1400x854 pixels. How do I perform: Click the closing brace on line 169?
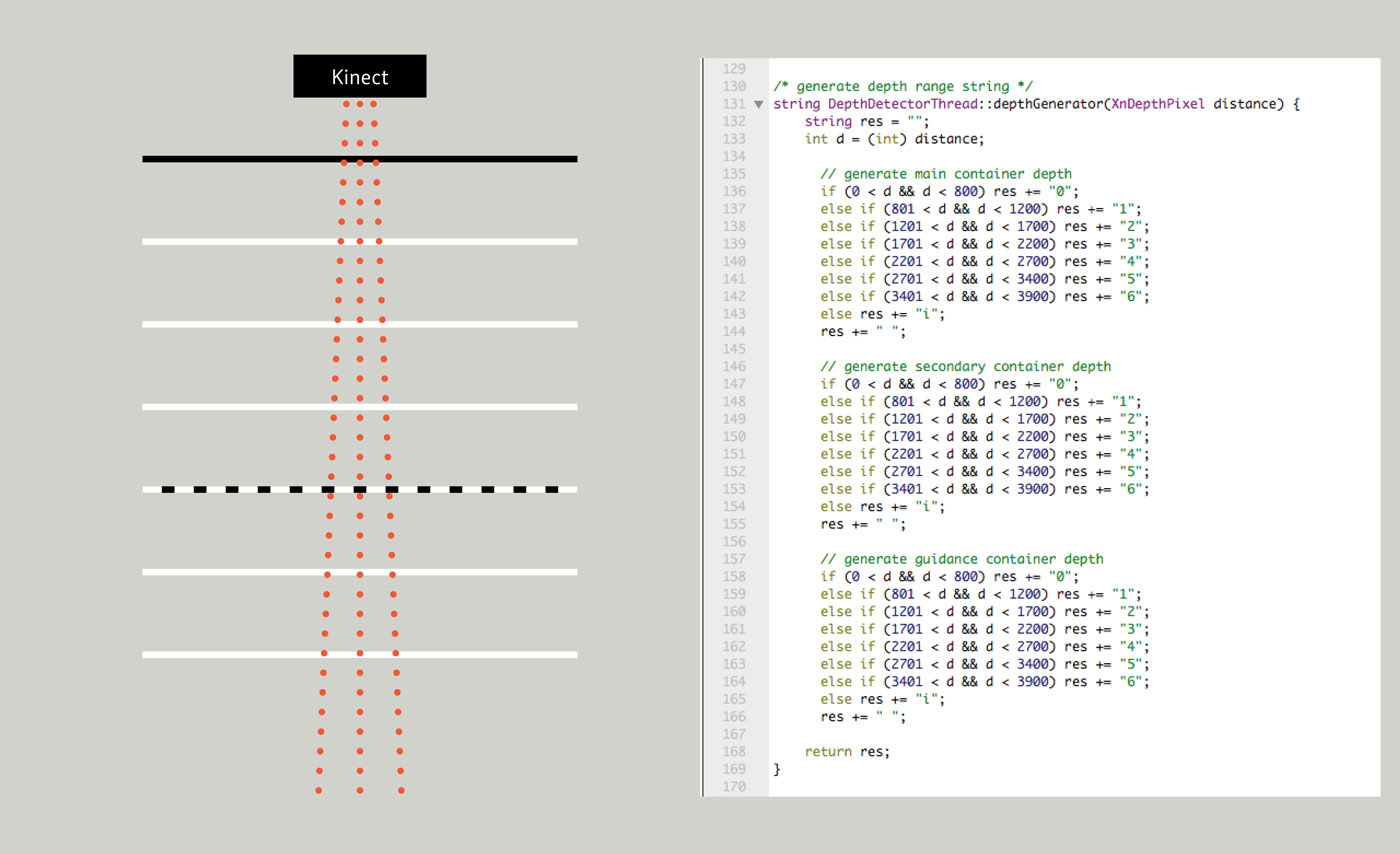point(777,769)
